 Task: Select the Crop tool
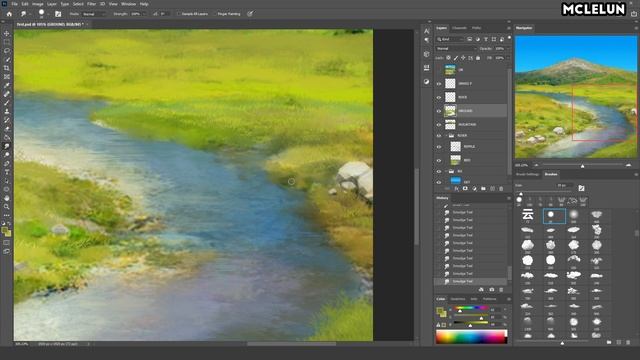(7, 68)
